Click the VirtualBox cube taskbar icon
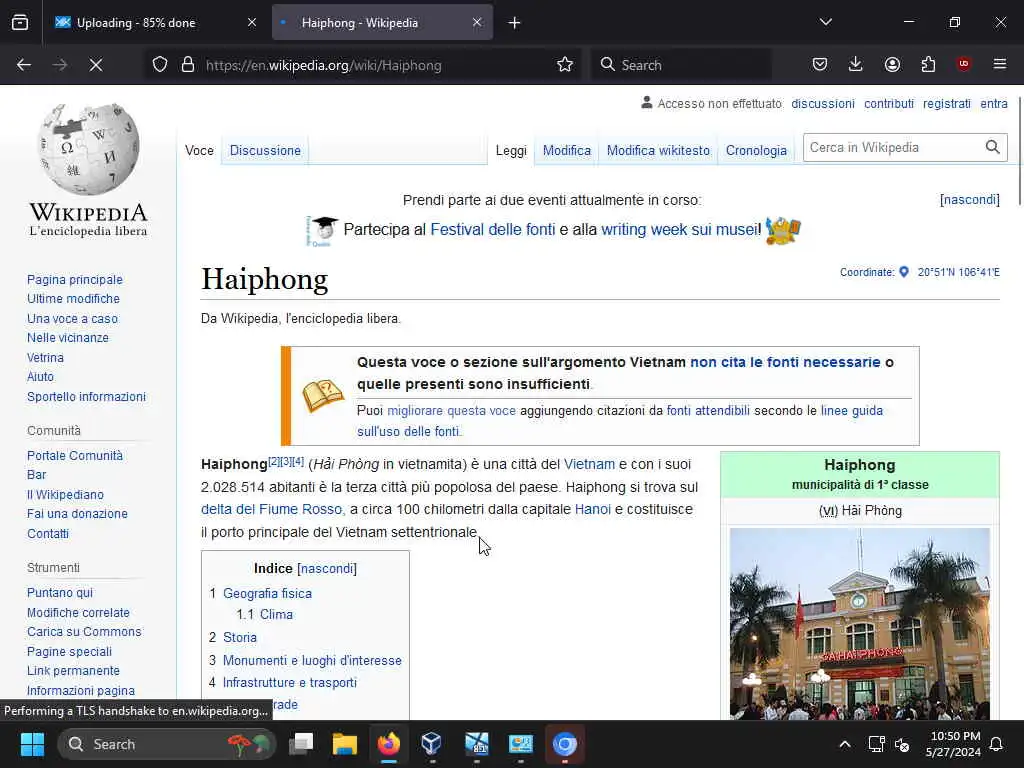Screen dimensions: 1024x768 pos(432,744)
